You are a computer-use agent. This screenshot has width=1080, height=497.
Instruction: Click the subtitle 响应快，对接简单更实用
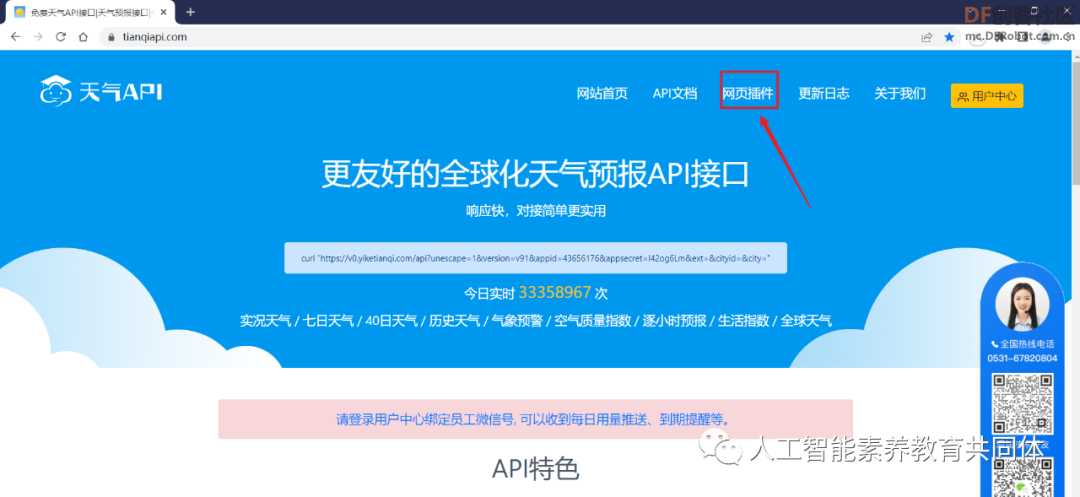point(535,211)
